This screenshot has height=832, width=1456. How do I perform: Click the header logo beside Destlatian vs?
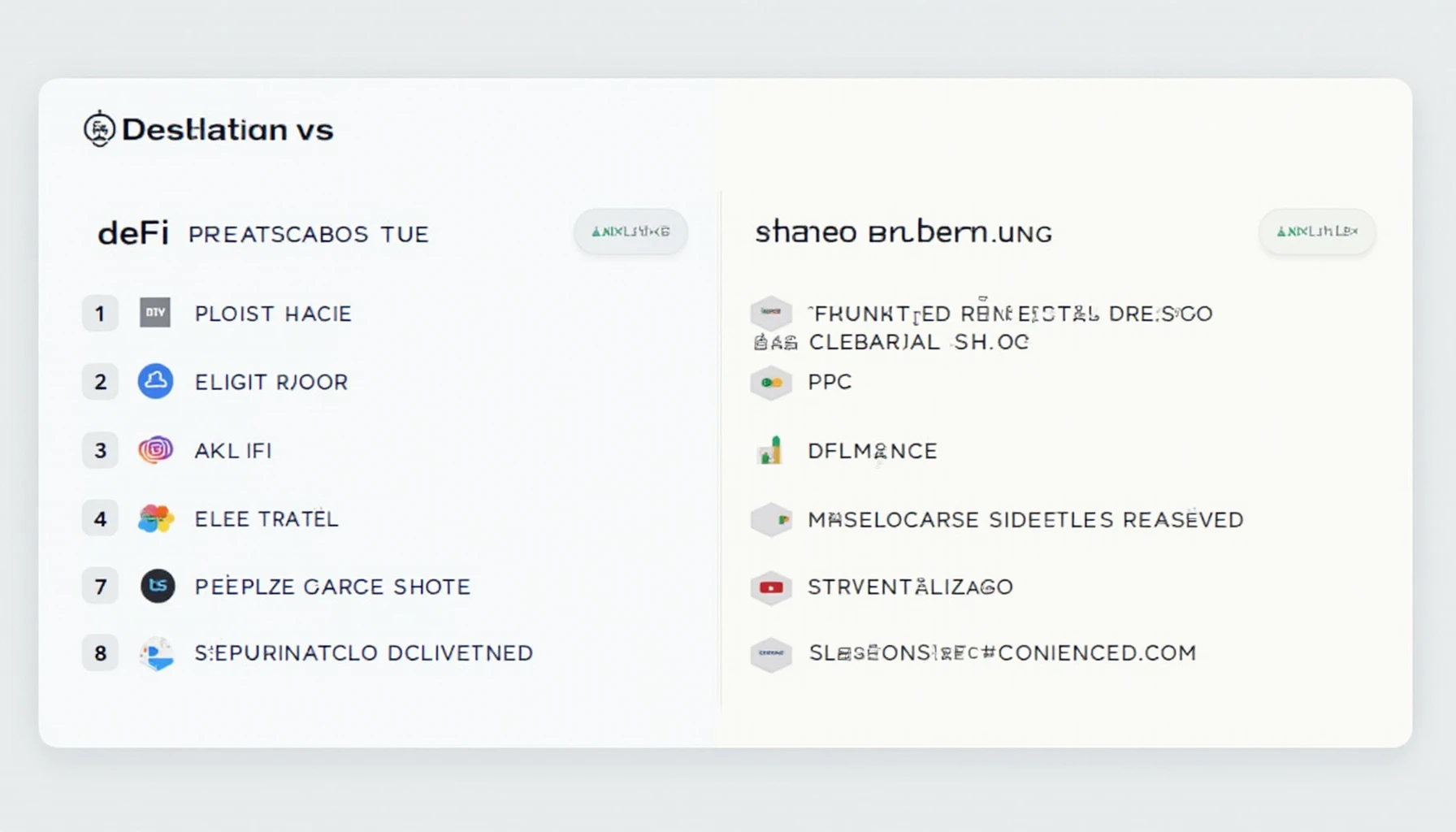point(99,128)
